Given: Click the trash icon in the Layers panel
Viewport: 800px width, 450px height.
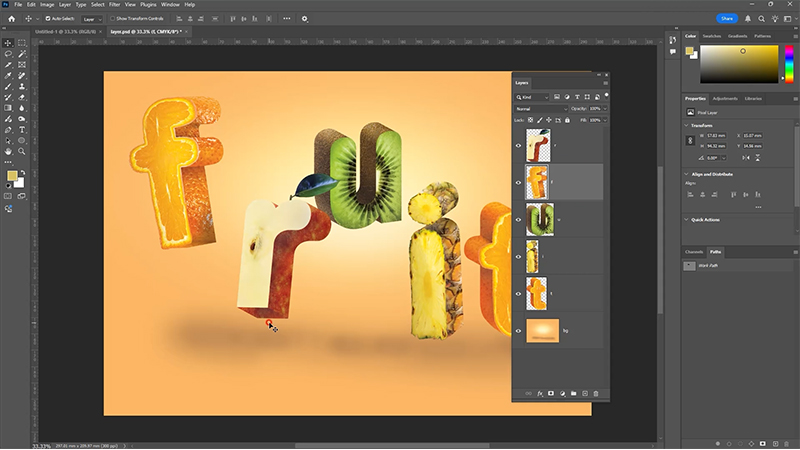Looking at the screenshot, I should [596, 394].
